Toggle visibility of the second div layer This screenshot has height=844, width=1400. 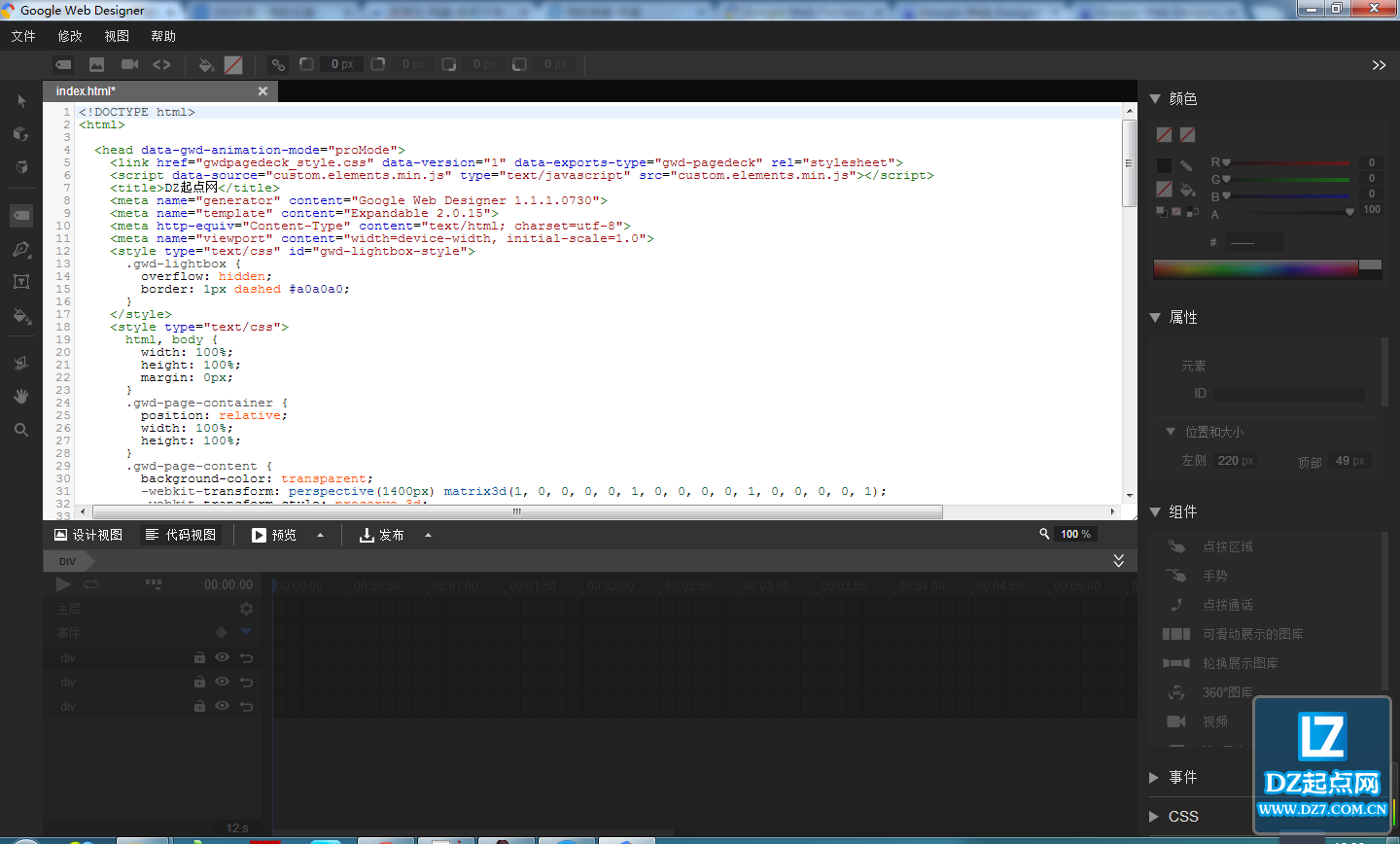click(222, 682)
